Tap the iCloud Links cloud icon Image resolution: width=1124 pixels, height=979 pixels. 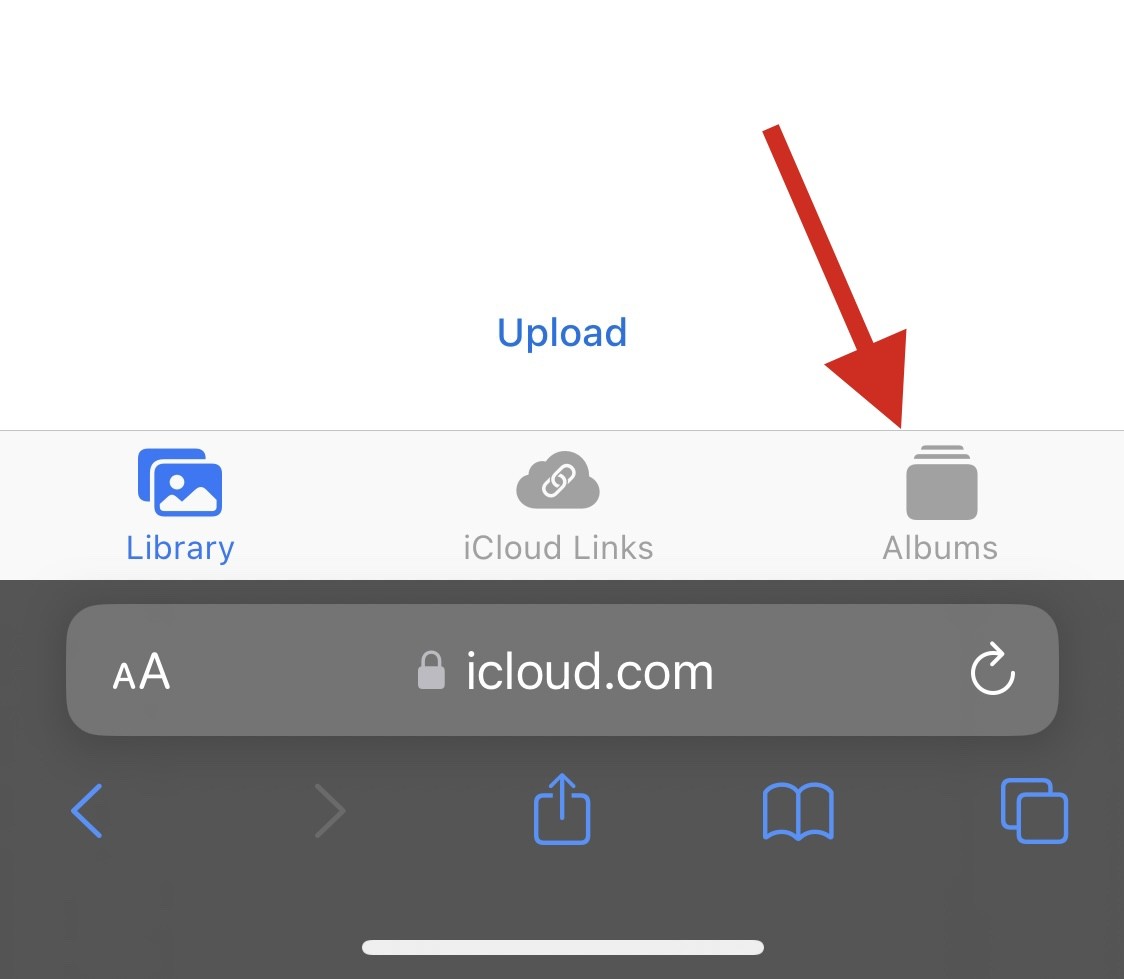[558, 480]
